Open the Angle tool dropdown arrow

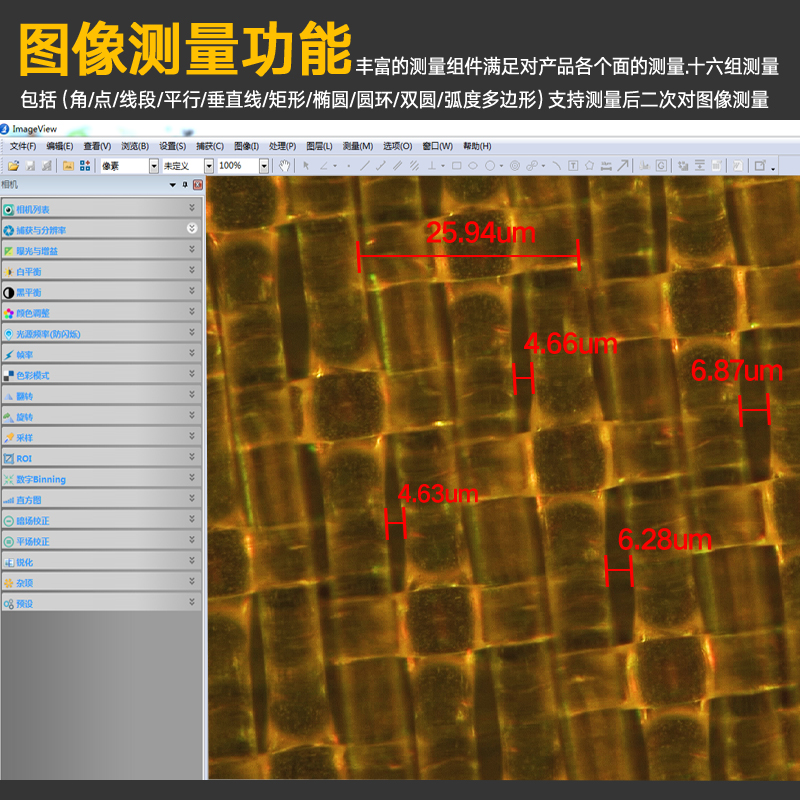pyautogui.click(x=335, y=166)
